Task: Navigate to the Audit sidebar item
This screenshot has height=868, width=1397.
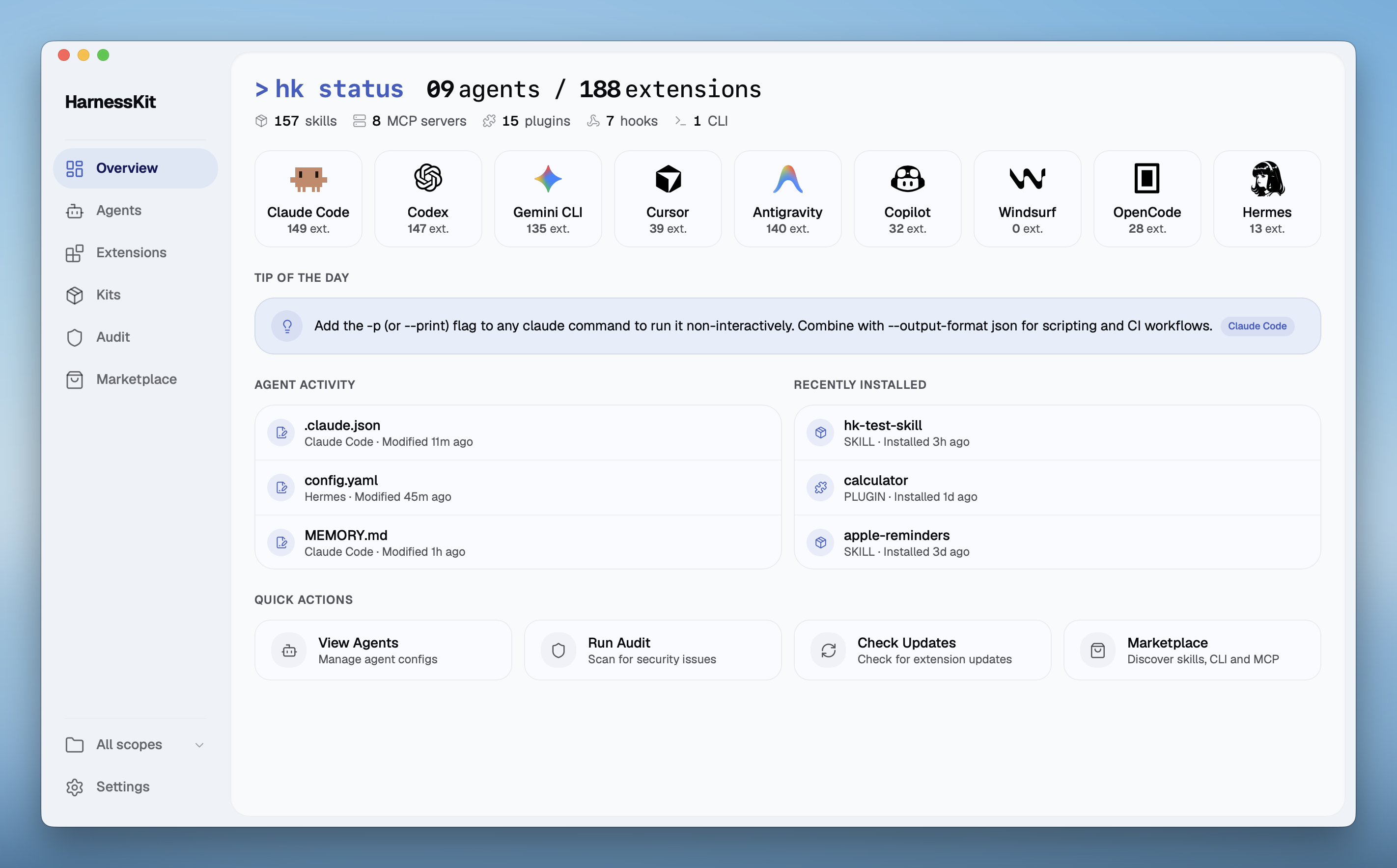Action: pos(136,337)
